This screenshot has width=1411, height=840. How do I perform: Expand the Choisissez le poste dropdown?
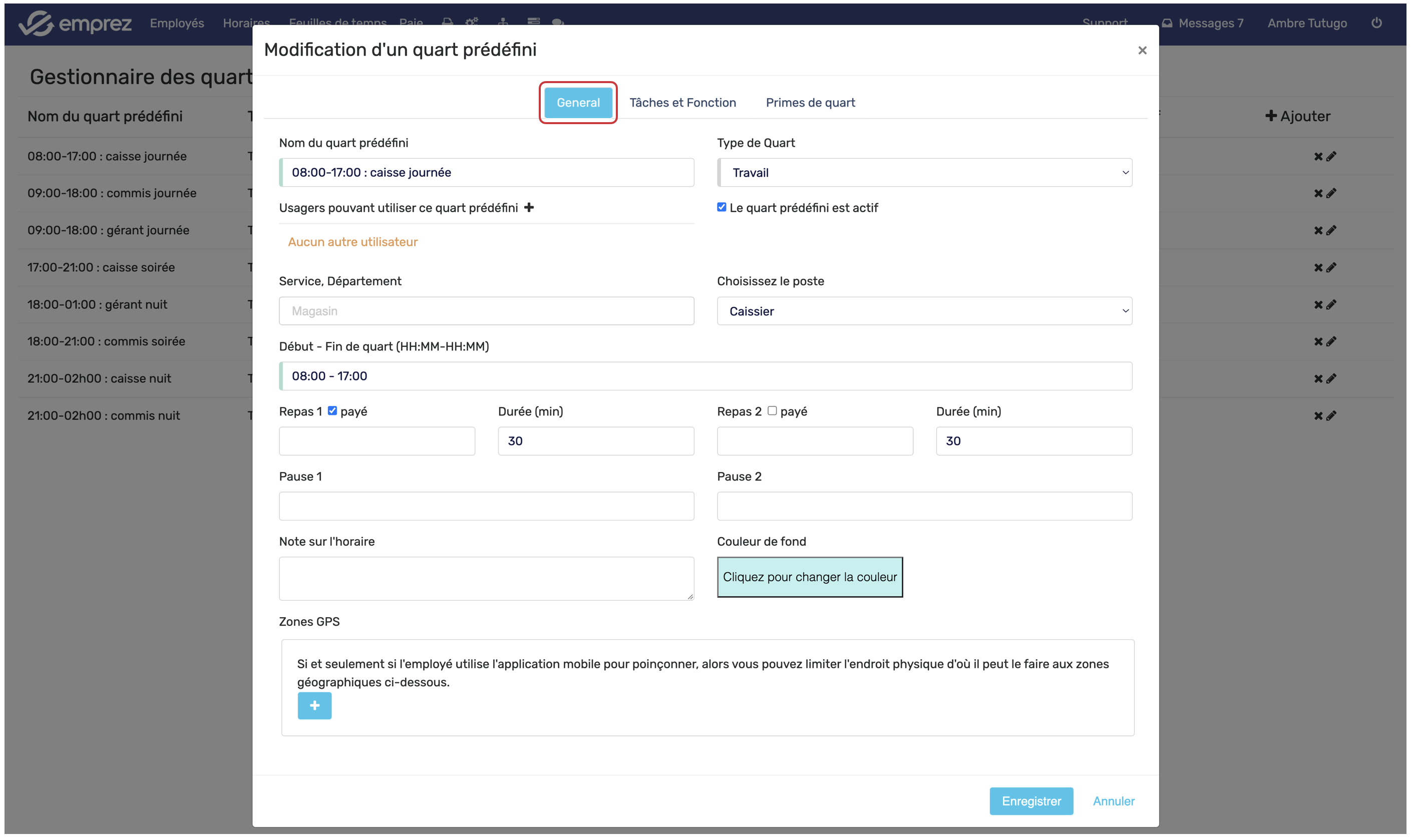click(924, 311)
